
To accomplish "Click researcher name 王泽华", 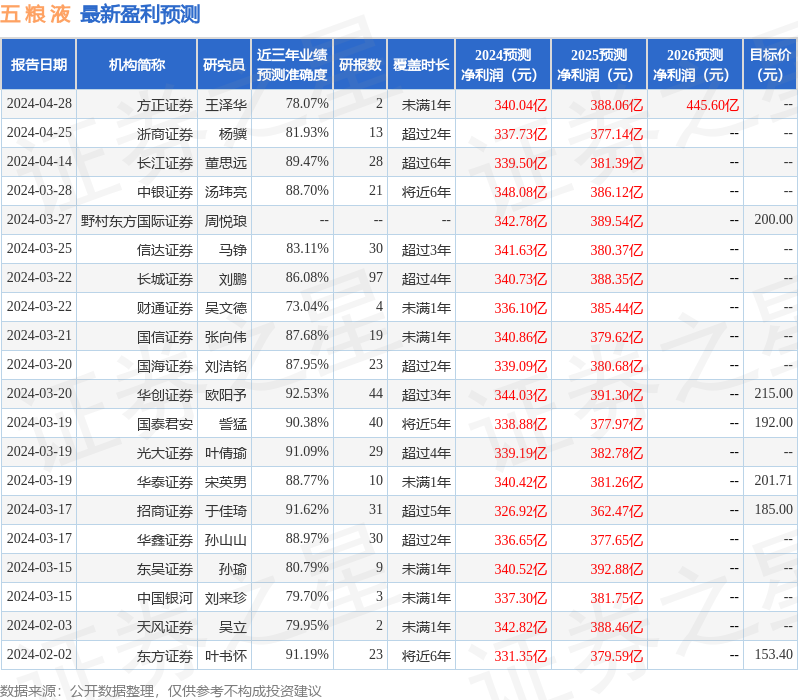I will coord(226,105).
